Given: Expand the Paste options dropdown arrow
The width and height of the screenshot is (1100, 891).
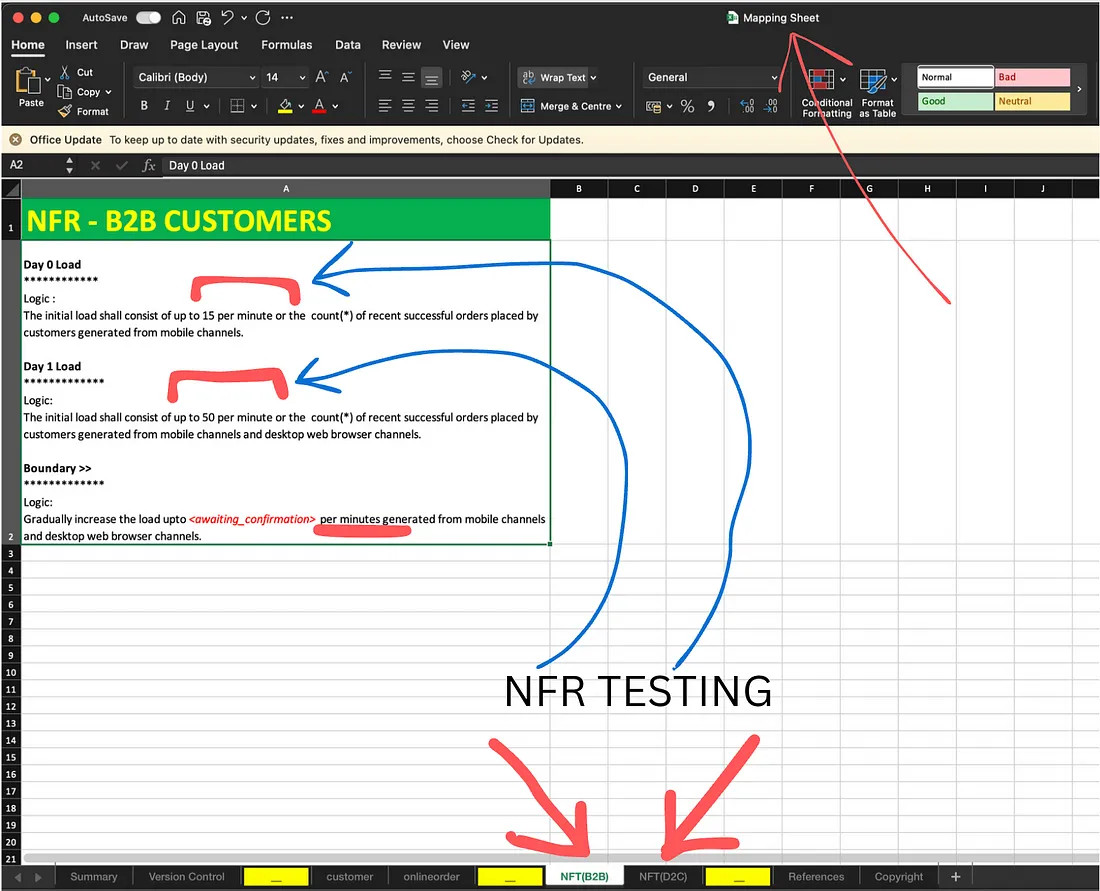Looking at the screenshot, I should [x=48, y=79].
